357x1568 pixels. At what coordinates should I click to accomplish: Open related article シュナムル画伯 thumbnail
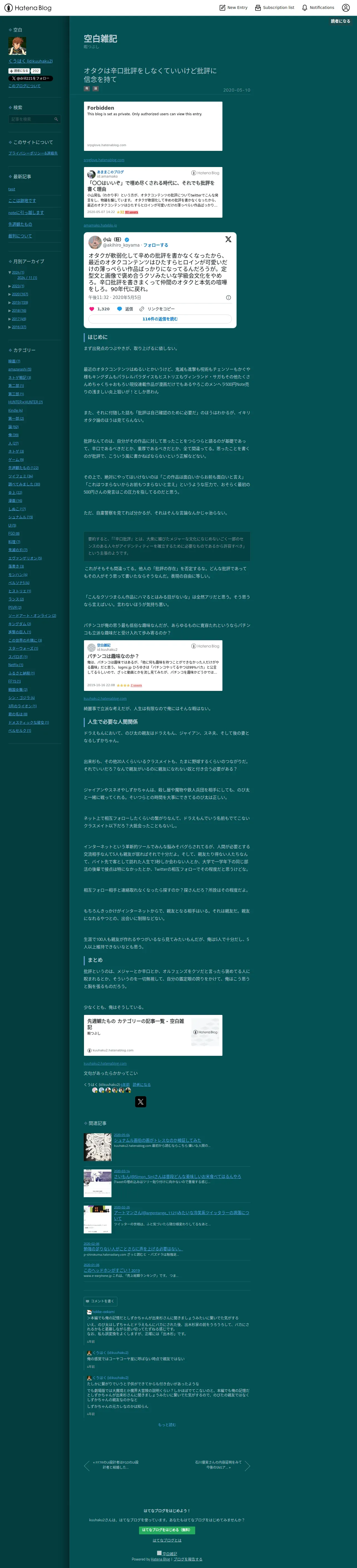point(97,1147)
